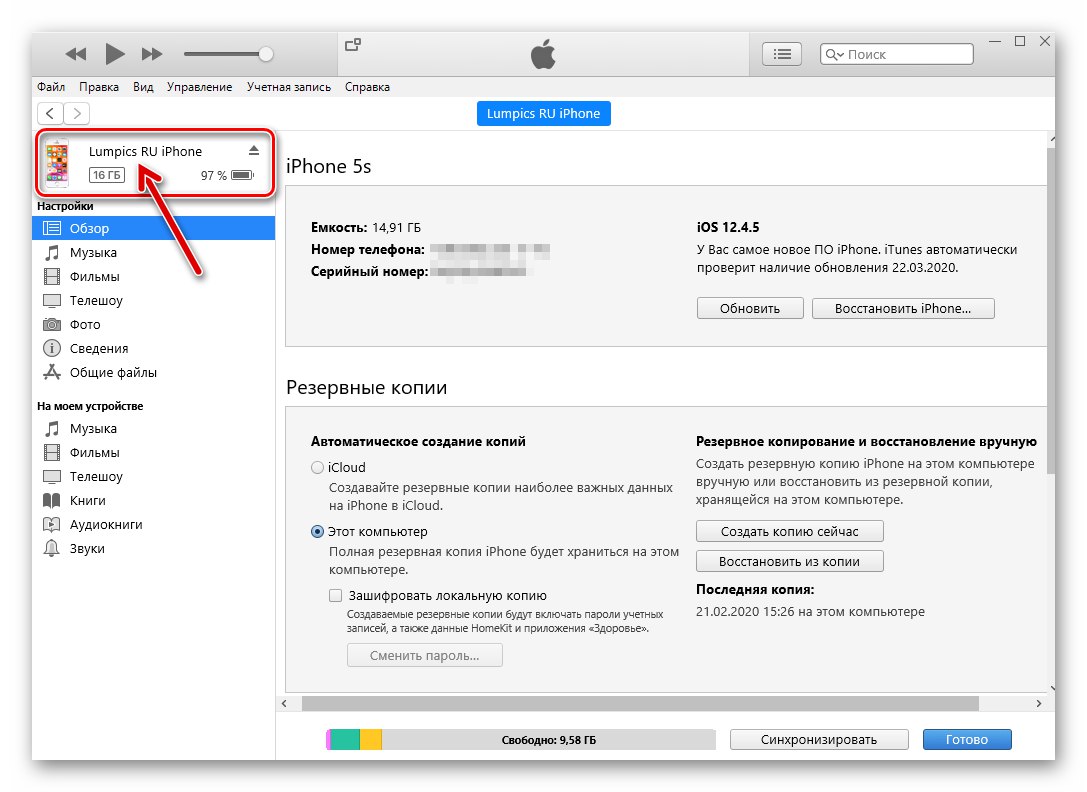Switch to the Lumpics RU iPhone tab
The height and width of the screenshot is (792, 1087).
(x=543, y=113)
